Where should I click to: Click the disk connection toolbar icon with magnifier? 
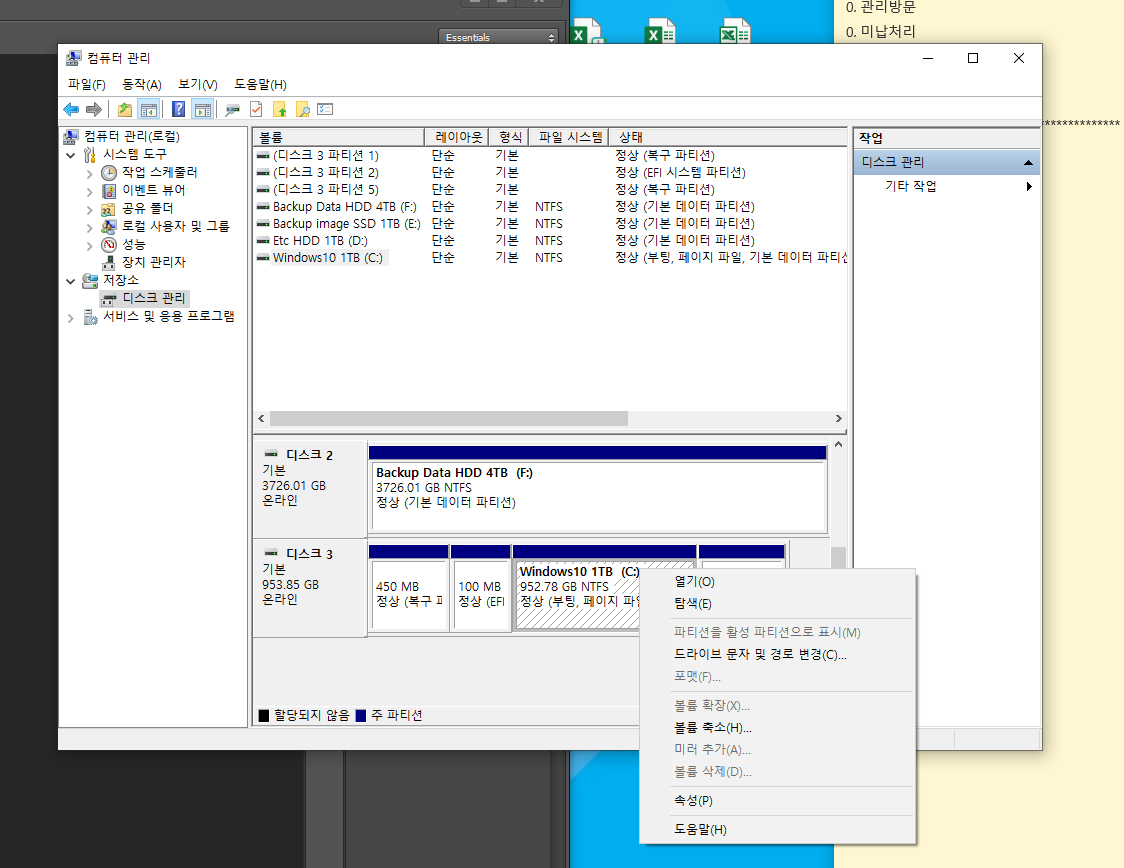[232, 110]
